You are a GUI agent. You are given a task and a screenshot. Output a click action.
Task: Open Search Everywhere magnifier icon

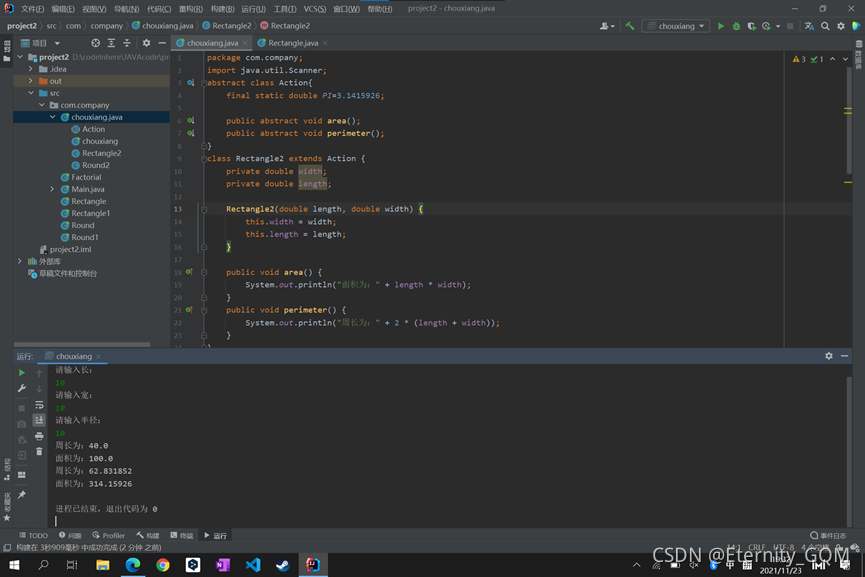tap(825, 26)
